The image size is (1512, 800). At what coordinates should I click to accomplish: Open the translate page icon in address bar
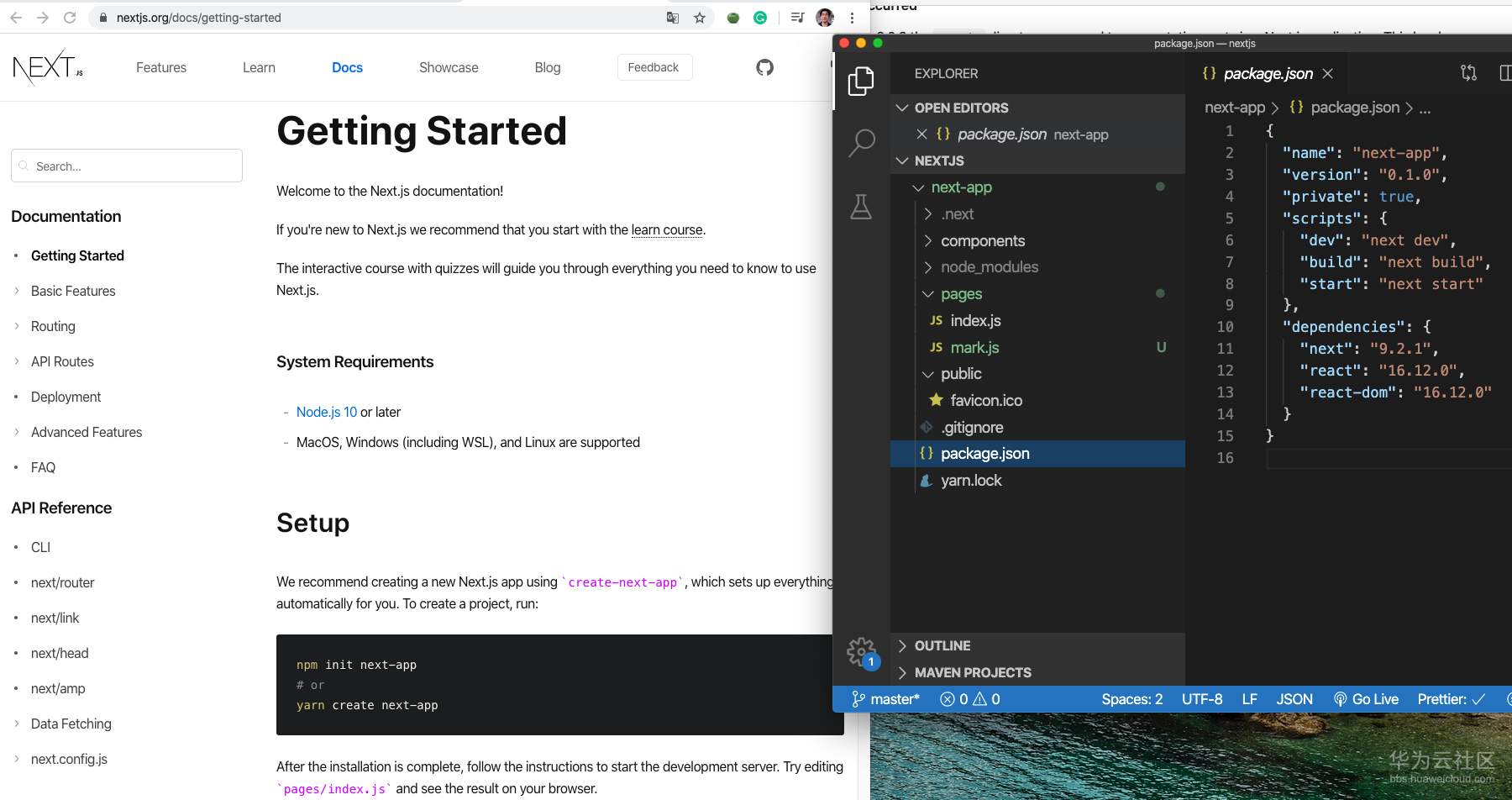(673, 18)
